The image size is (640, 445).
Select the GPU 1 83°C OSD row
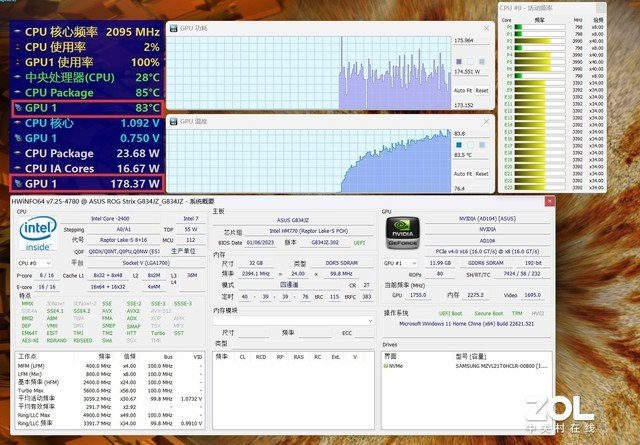(x=87, y=108)
